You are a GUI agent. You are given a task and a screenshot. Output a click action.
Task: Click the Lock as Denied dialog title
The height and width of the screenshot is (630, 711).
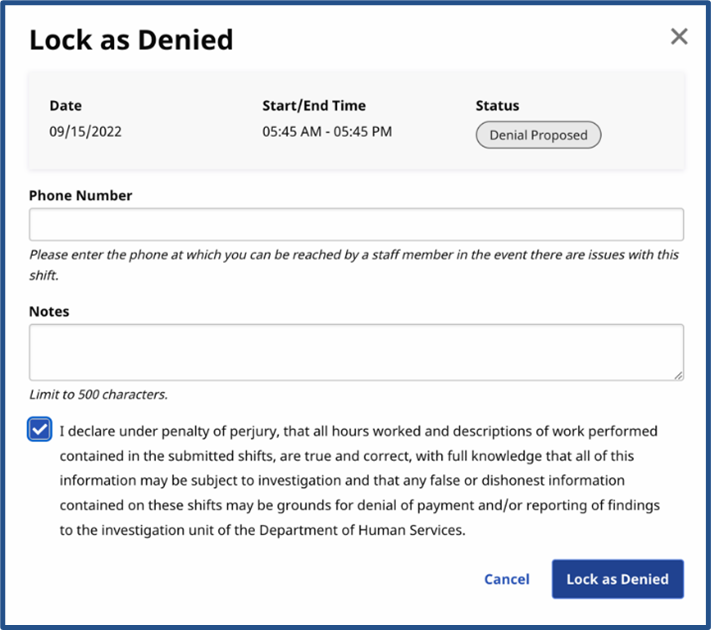pyautogui.click(x=131, y=40)
